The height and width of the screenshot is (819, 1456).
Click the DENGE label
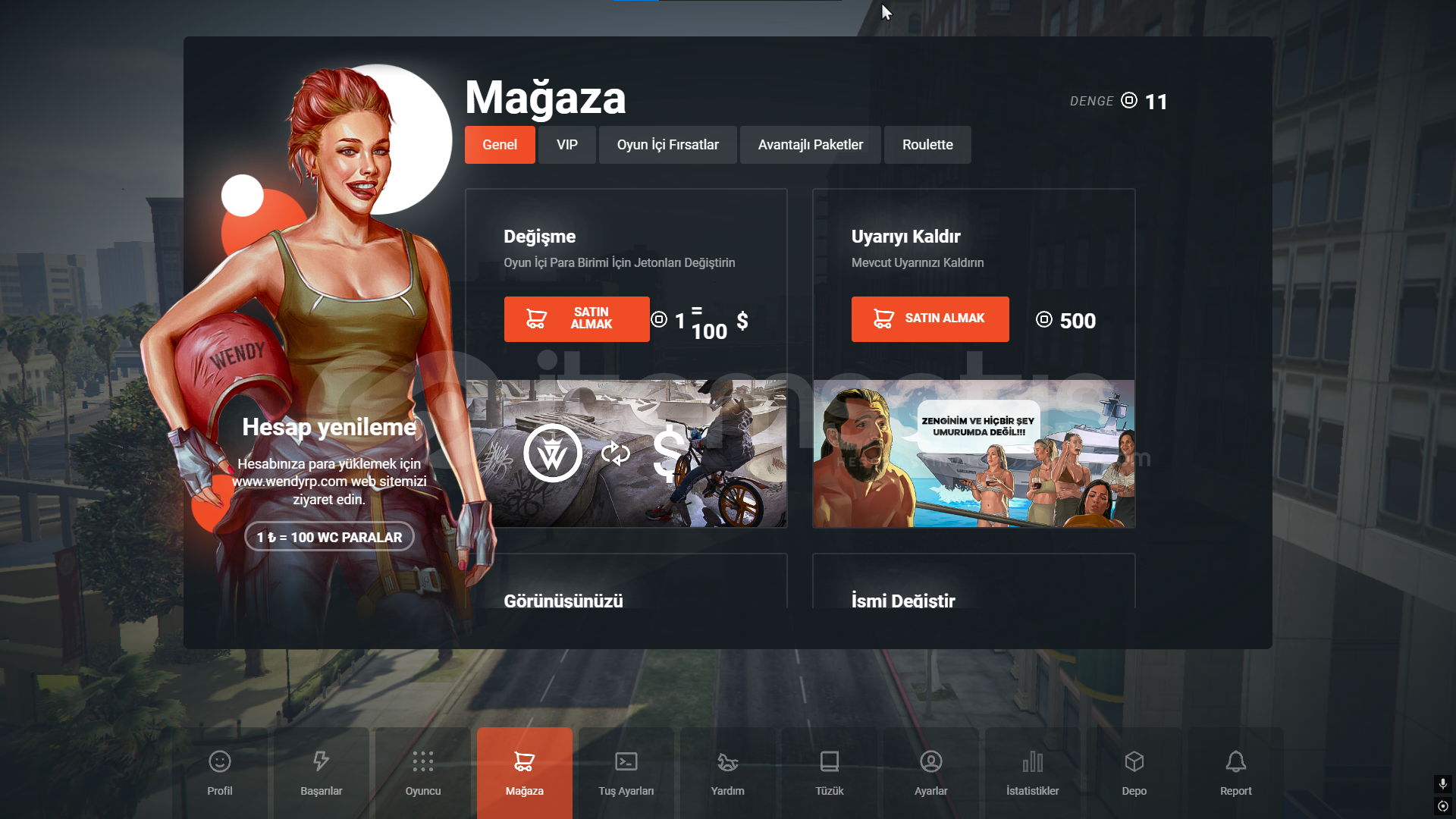coord(1092,101)
